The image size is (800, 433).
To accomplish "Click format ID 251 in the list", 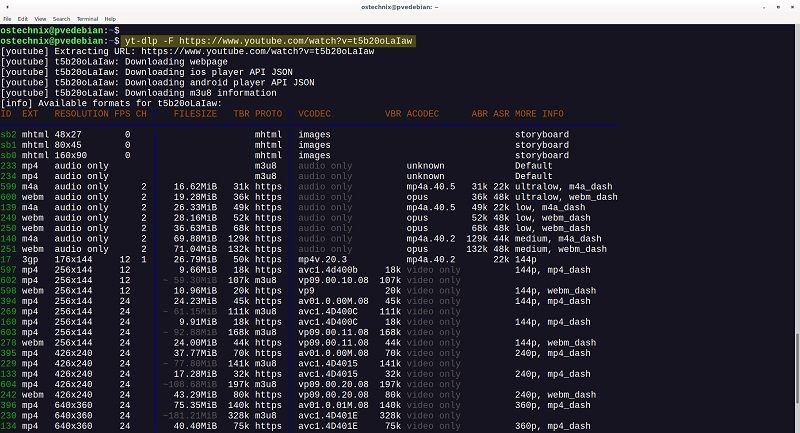I will click(x=8, y=248).
